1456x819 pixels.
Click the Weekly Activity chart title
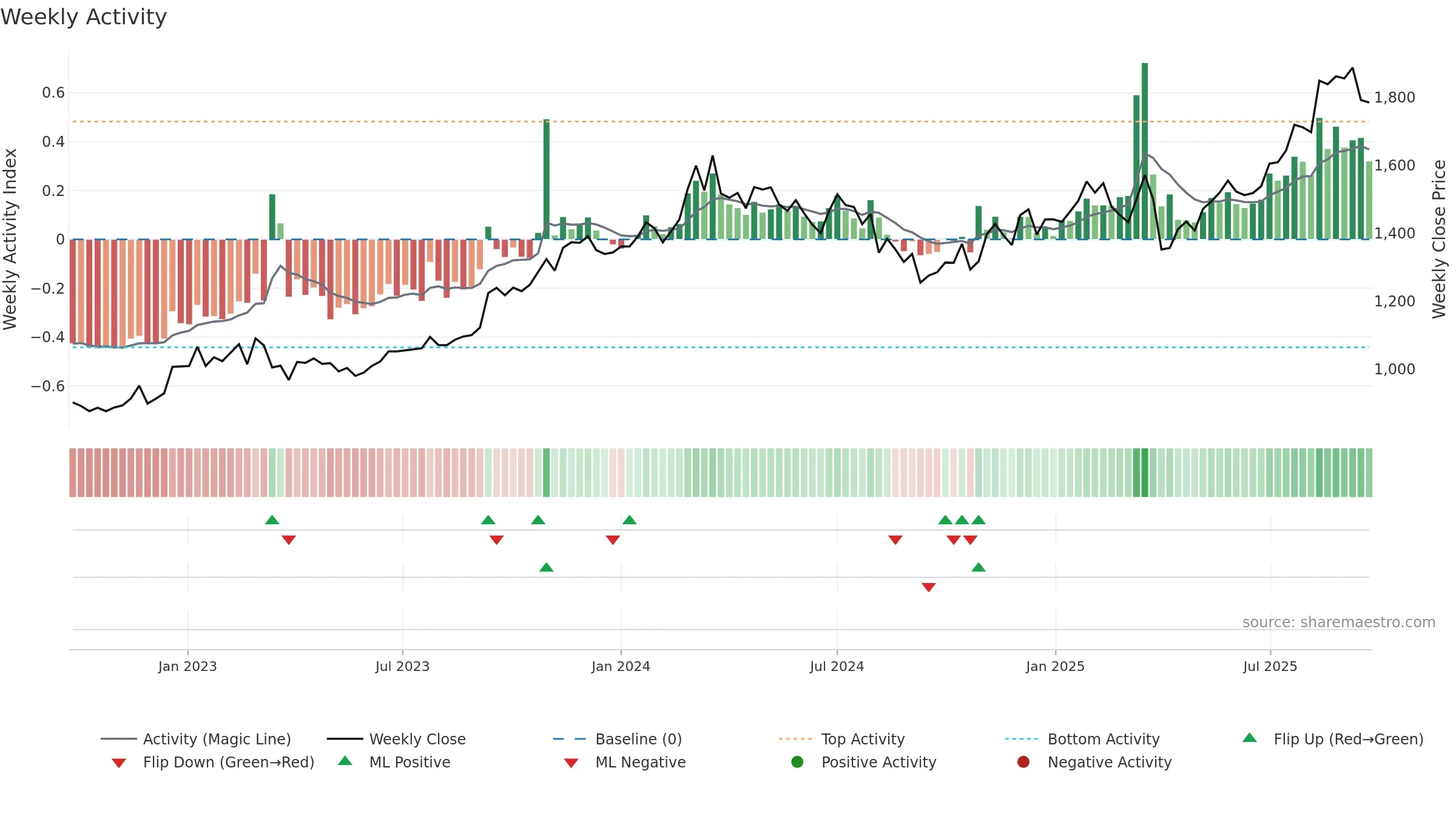click(x=84, y=17)
